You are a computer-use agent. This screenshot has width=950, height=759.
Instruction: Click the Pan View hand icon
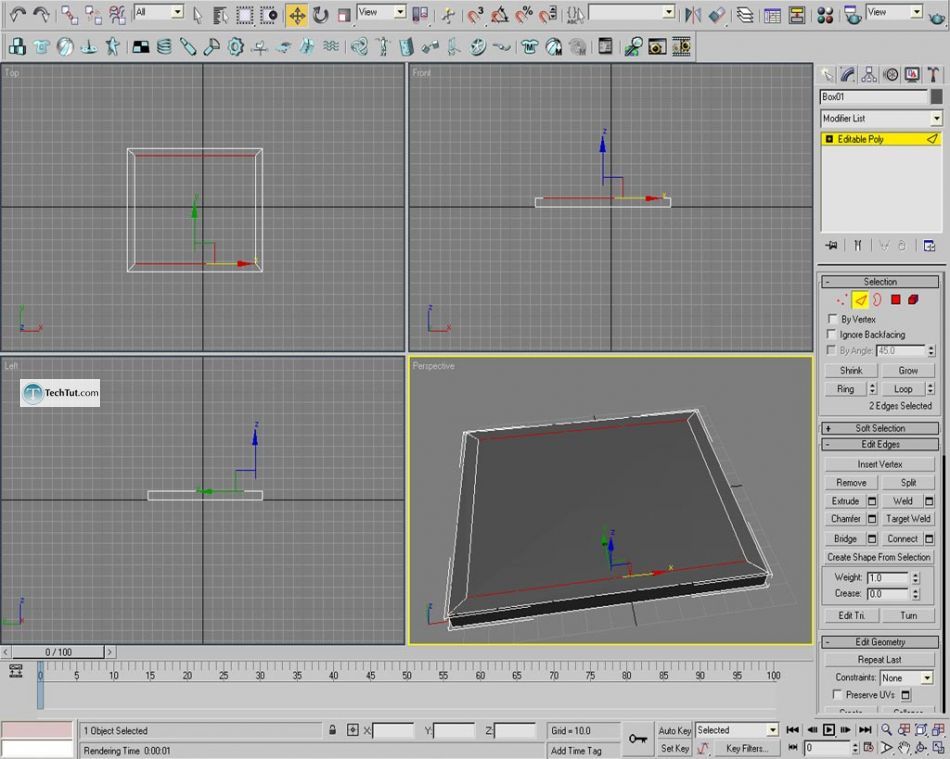pyautogui.click(x=903, y=747)
